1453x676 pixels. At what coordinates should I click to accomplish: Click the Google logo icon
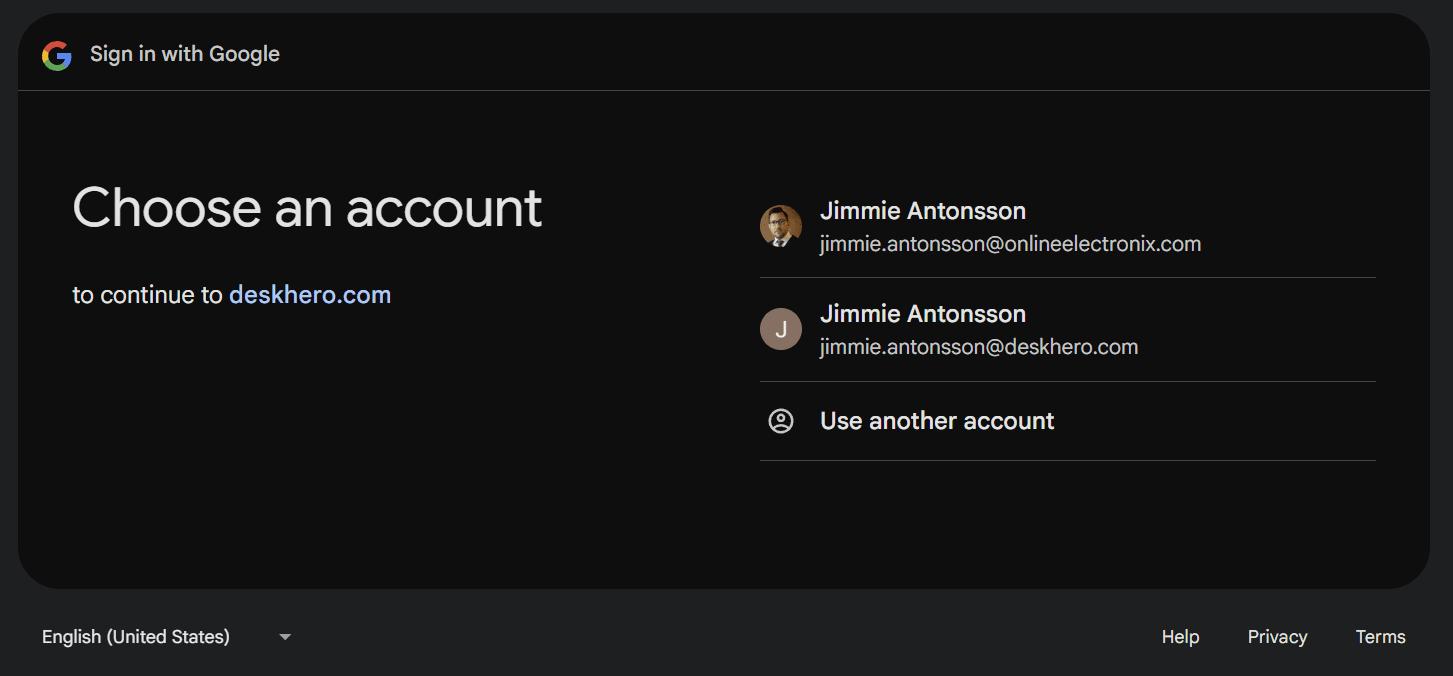point(57,55)
